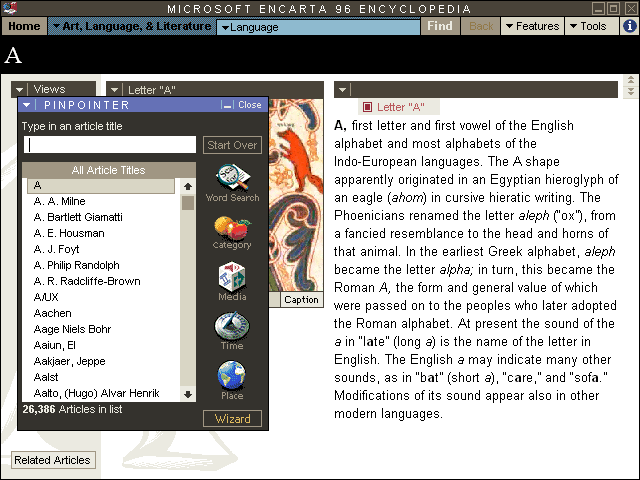Click the "26,386 Articles in list" count

pyautogui.click(x=72, y=409)
